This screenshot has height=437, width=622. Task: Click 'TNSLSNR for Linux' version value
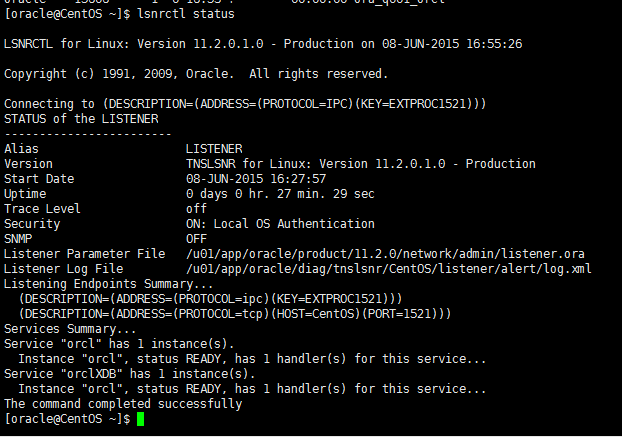[361, 164]
